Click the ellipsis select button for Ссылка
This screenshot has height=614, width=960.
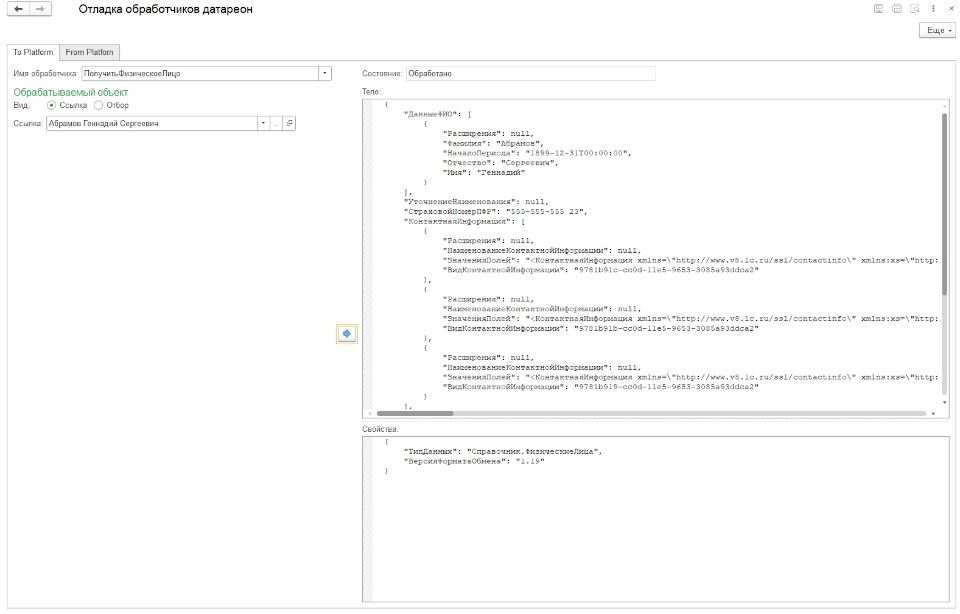(x=276, y=123)
